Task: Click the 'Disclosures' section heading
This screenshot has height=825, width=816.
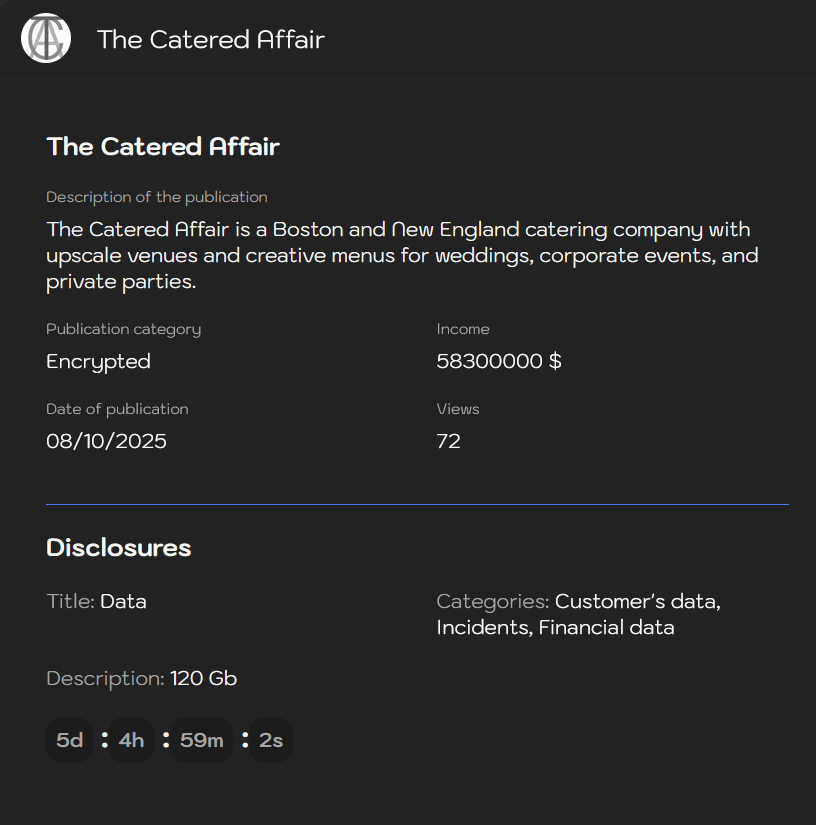Action: point(118,548)
